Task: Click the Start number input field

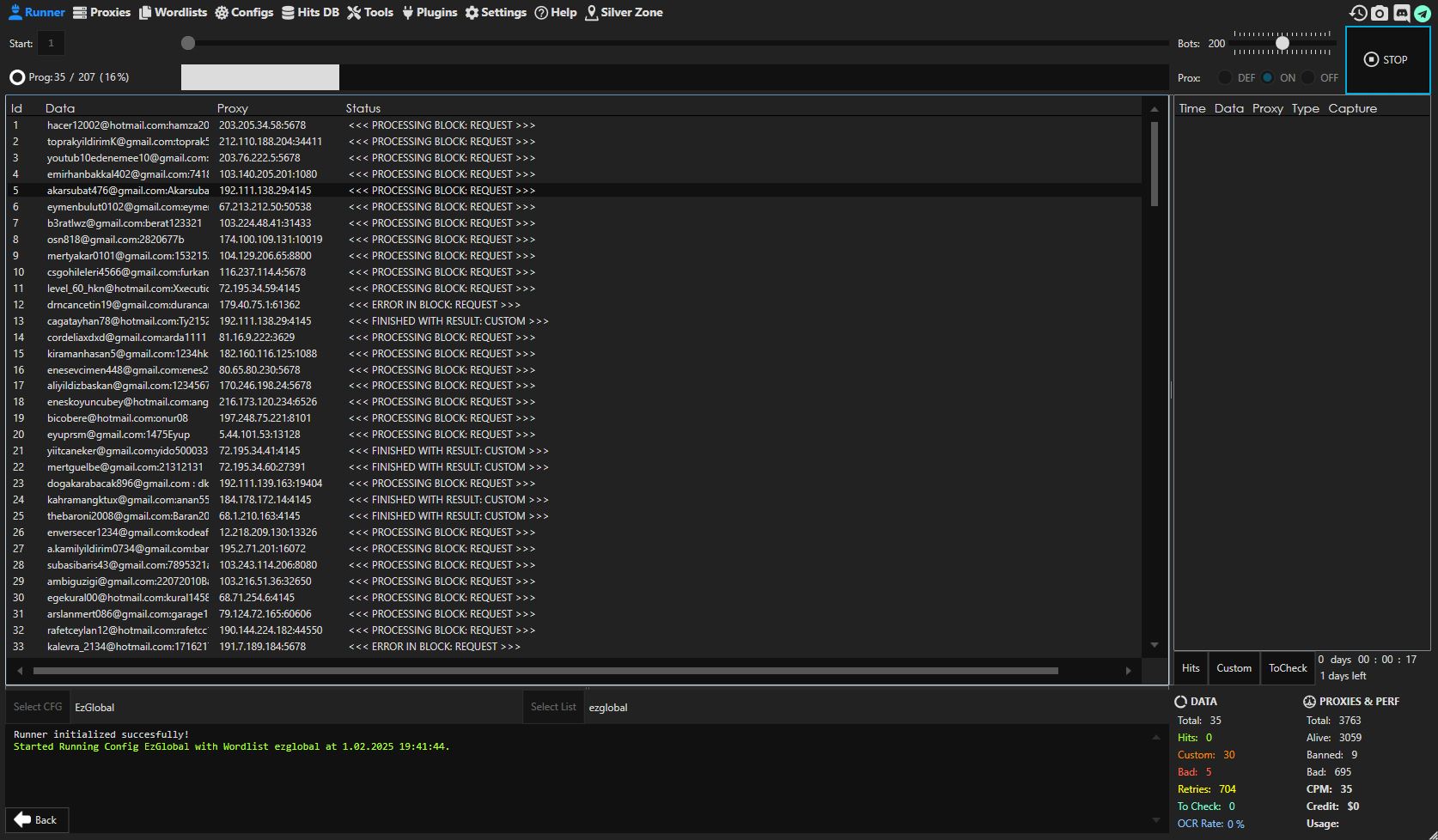Action: (x=52, y=43)
